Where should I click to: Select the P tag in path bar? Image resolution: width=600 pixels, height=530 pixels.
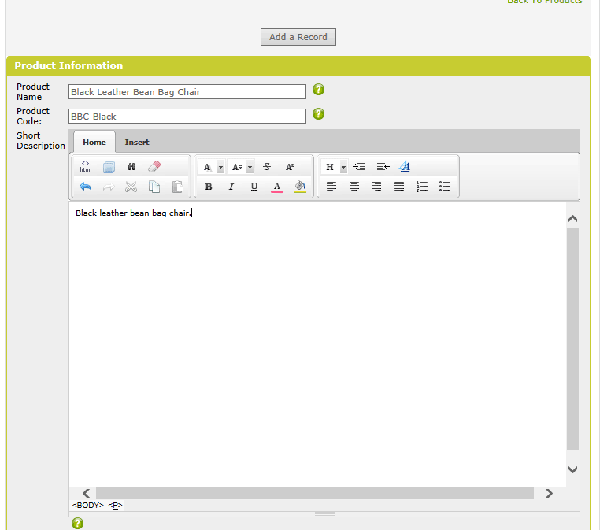click(115, 506)
